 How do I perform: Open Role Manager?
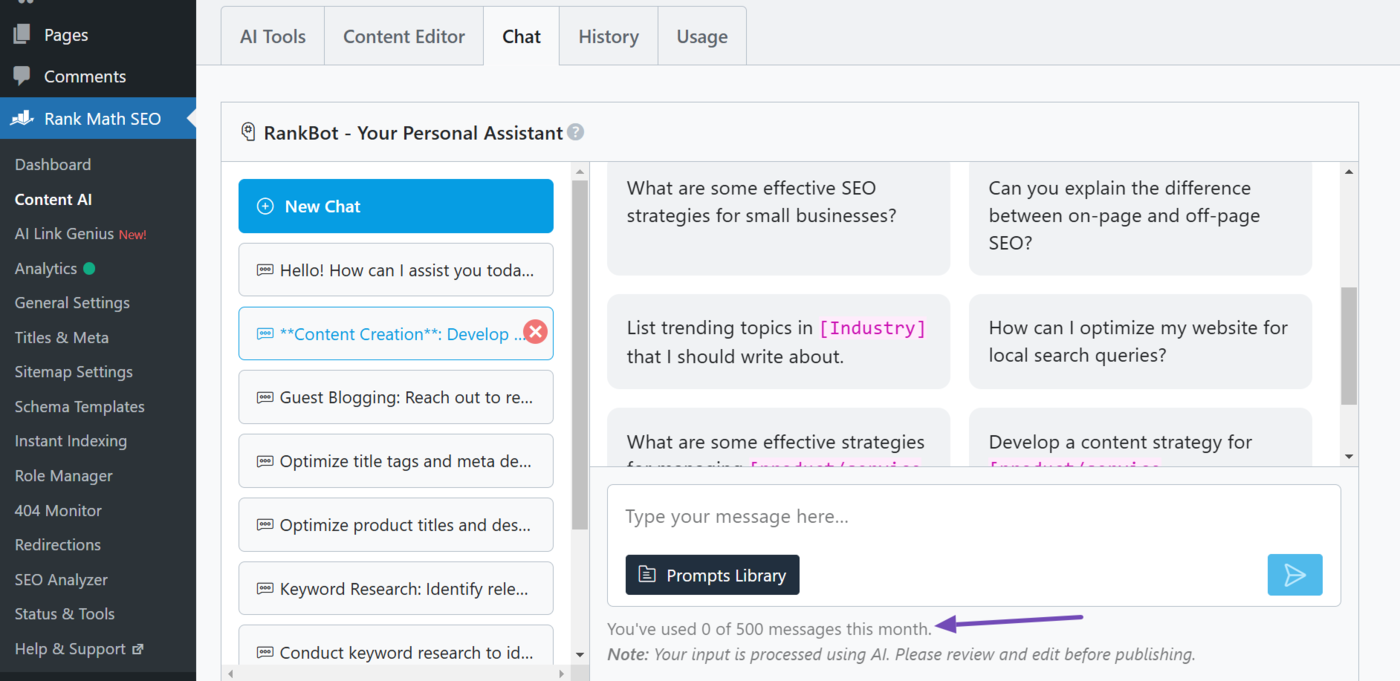(64, 475)
